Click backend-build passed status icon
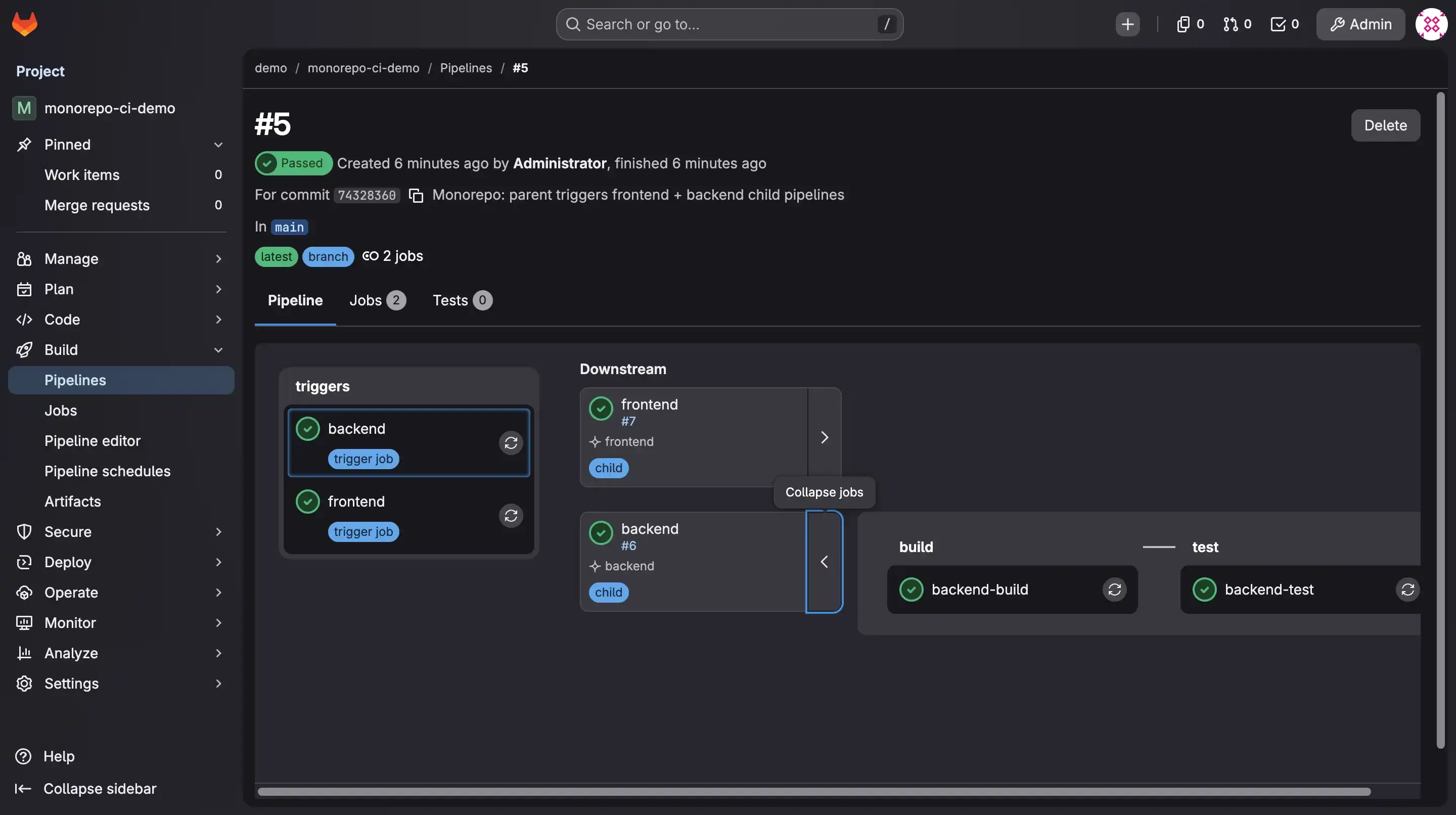Screen dimensions: 1456x815 click(x=911, y=590)
